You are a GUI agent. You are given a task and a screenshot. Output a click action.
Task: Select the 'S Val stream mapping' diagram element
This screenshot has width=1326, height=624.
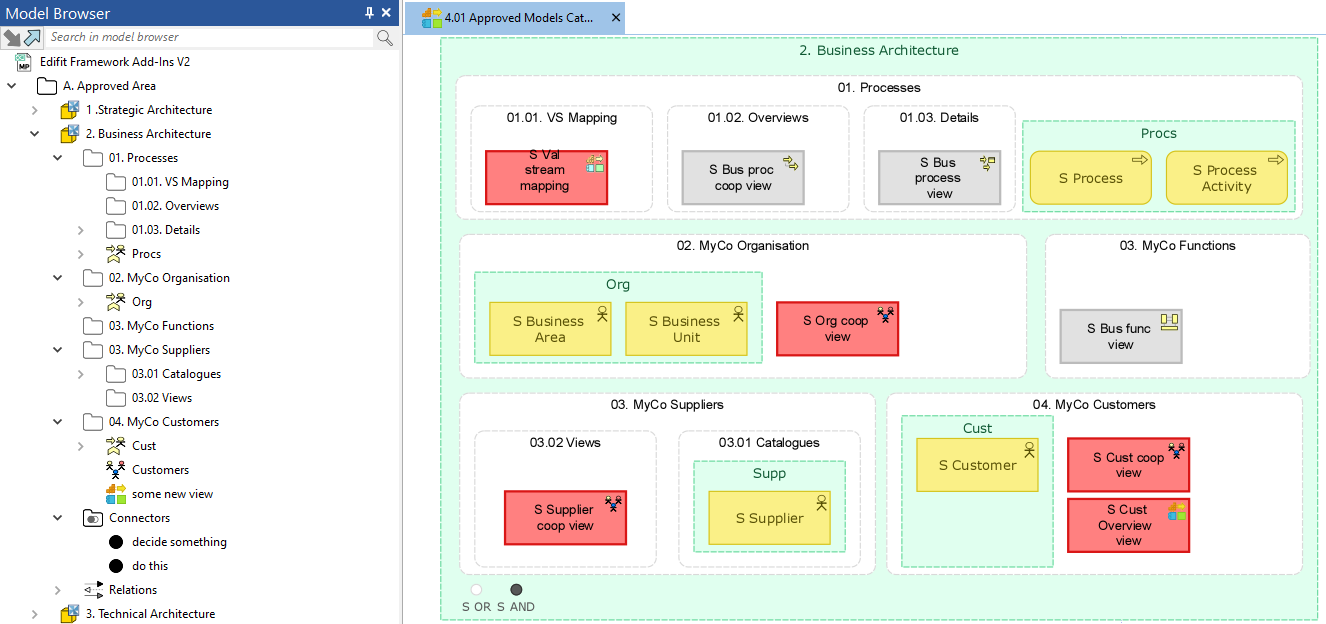coord(546,178)
